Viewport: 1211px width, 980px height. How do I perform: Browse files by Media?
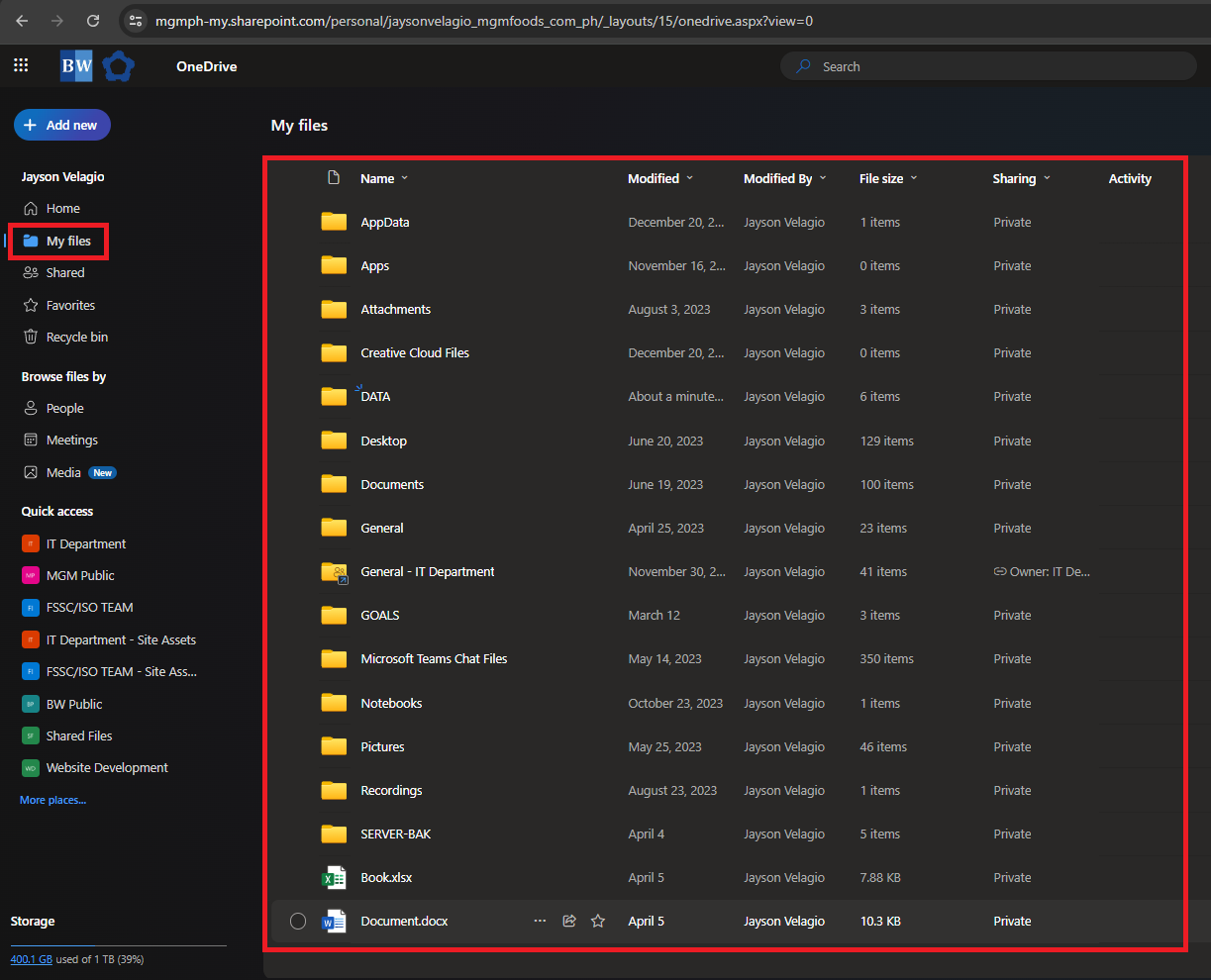(x=63, y=472)
